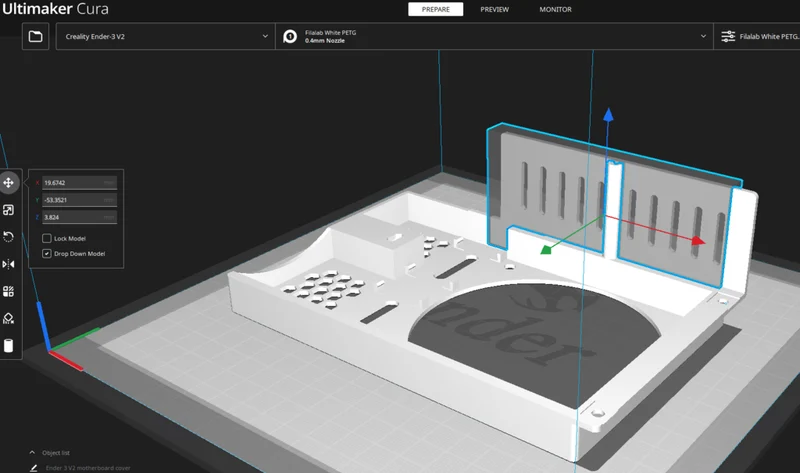This screenshot has width=800, height=473.
Task: Enable the Lock Model checkbox
Action: pos(46,238)
